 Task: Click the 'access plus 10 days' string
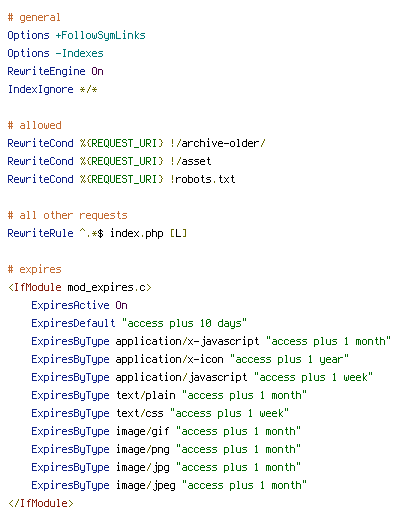[184, 323]
